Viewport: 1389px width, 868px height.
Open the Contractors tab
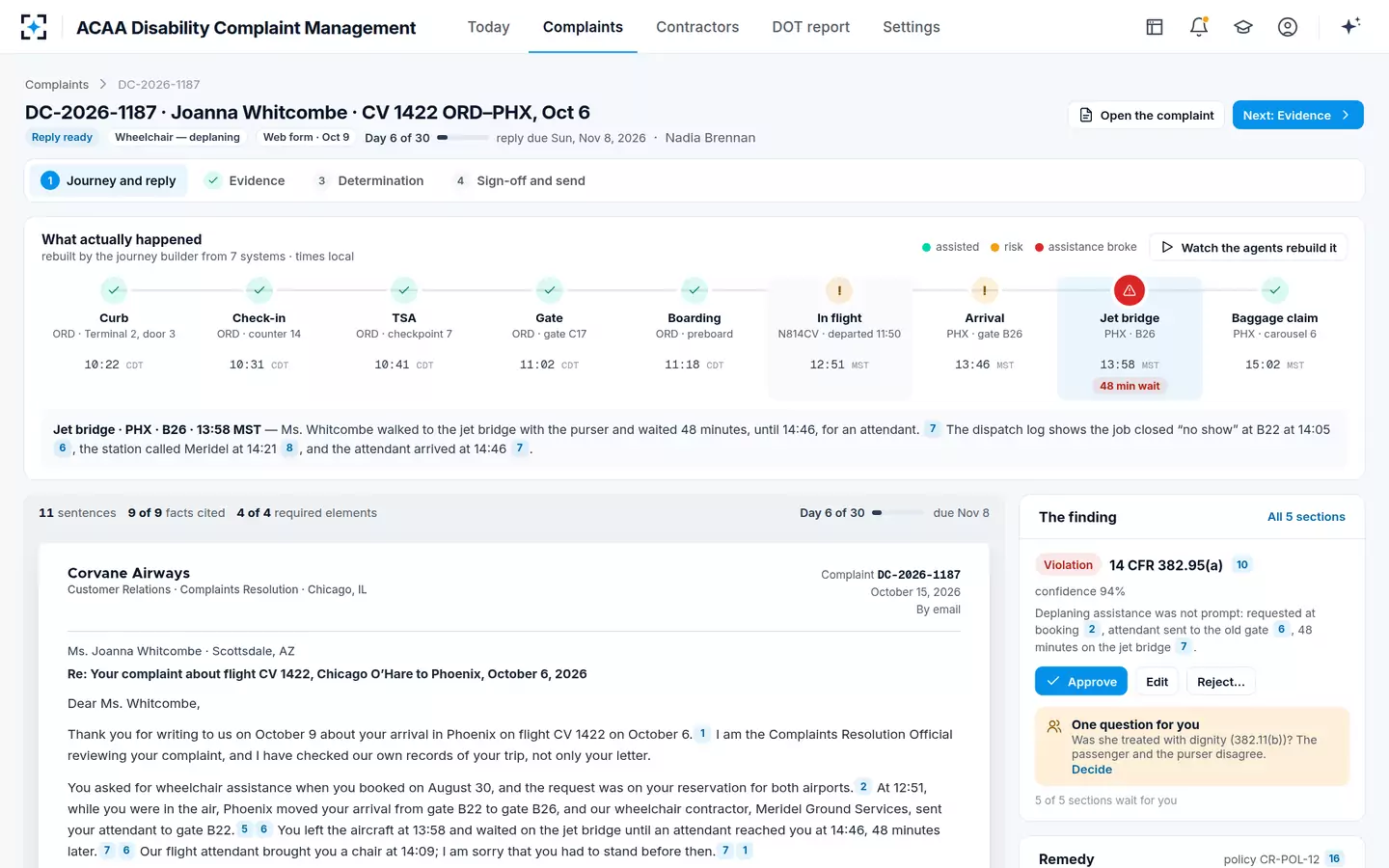click(697, 27)
